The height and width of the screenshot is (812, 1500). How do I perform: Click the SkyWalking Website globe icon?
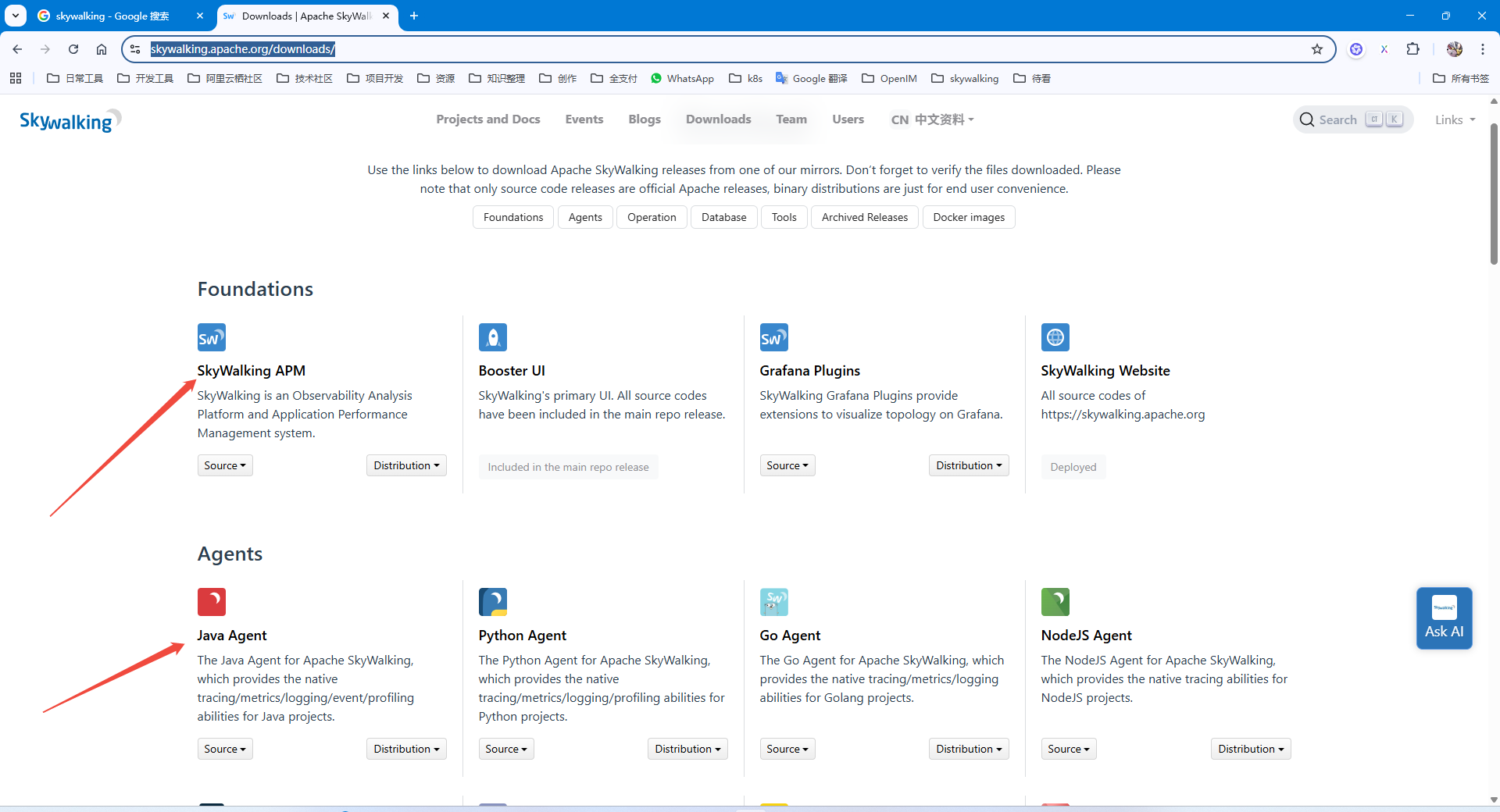(x=1055, y=337)
